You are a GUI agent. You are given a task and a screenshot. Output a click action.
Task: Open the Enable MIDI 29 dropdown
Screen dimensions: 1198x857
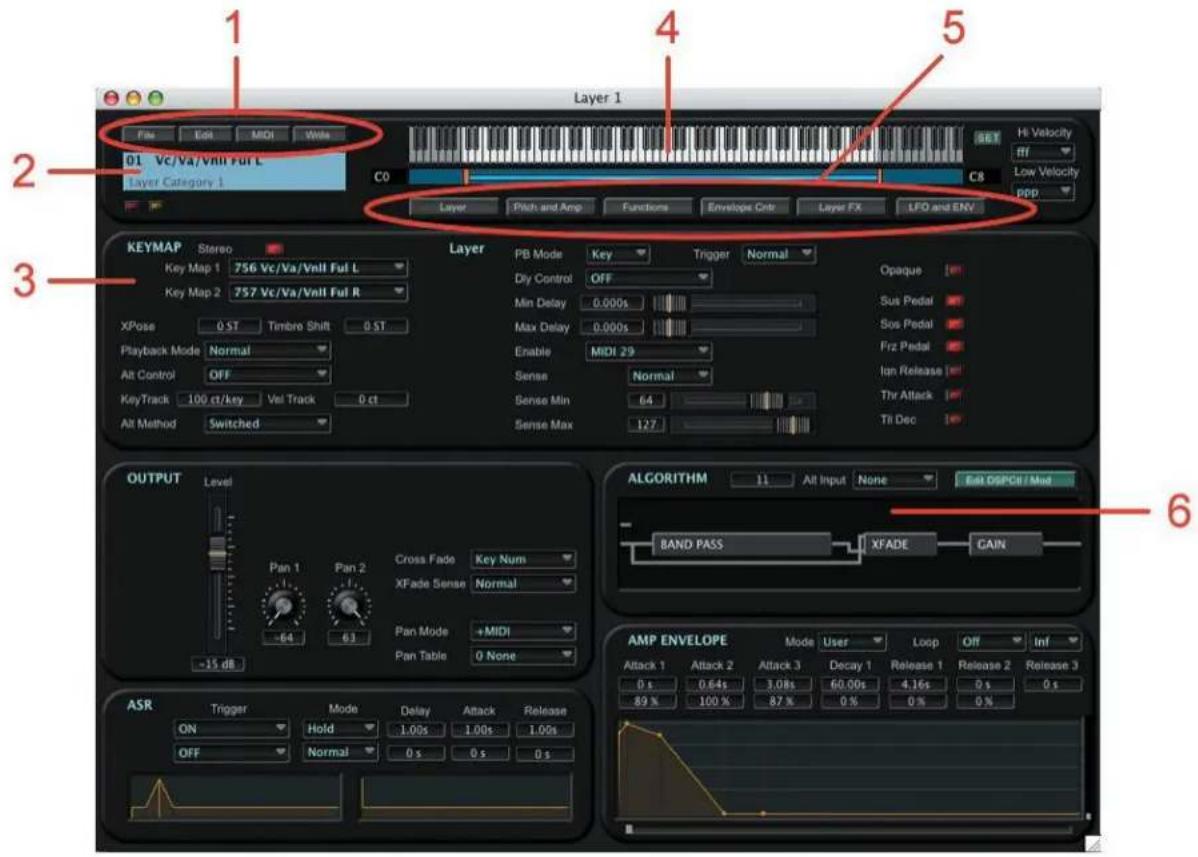point(649,351)
